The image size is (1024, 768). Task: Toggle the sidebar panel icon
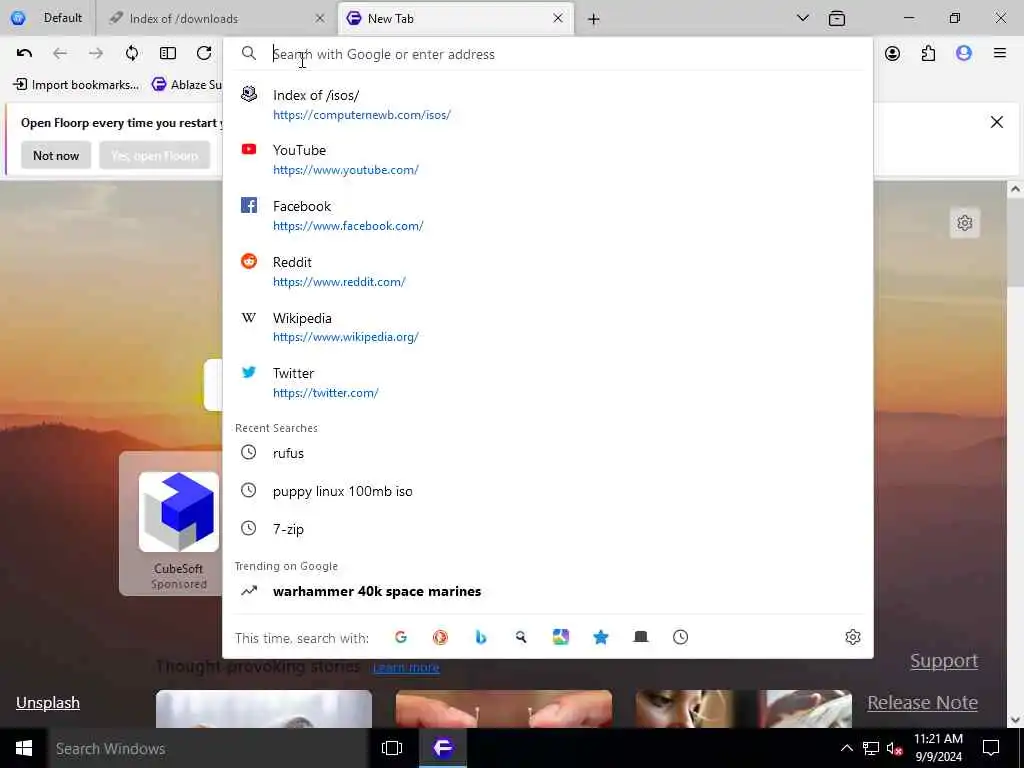click(168, 54)
